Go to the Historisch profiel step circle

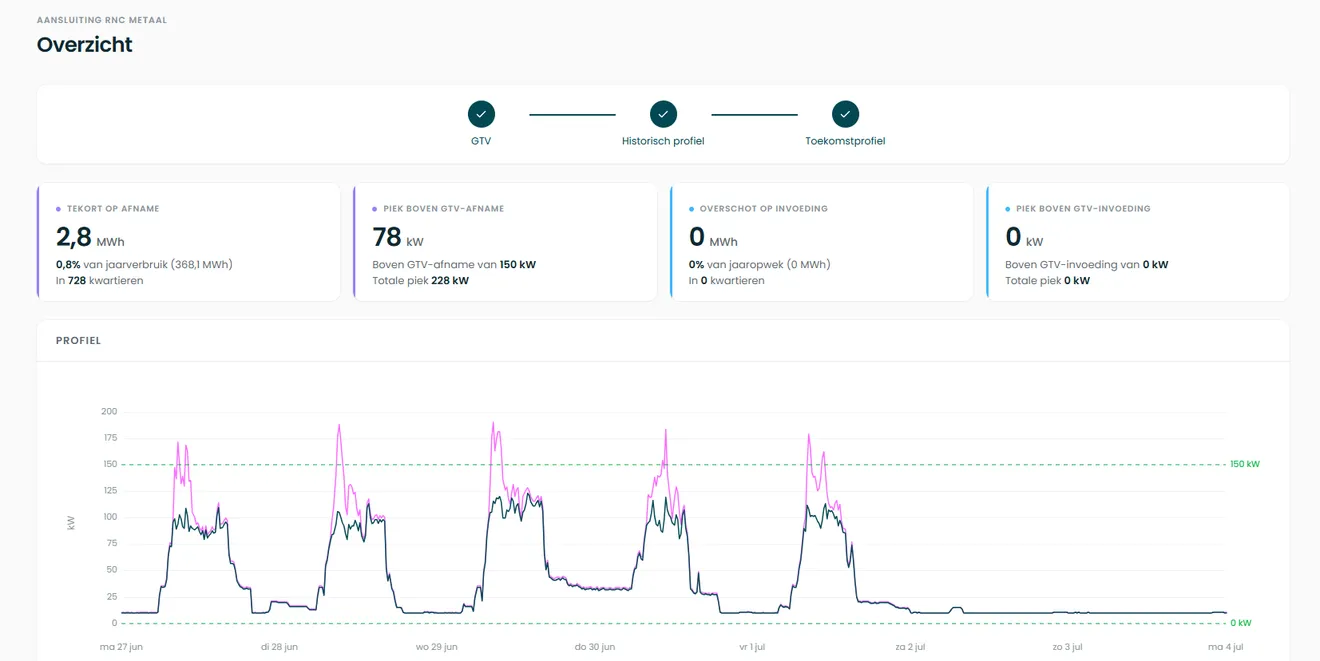(x=663, y=114)
